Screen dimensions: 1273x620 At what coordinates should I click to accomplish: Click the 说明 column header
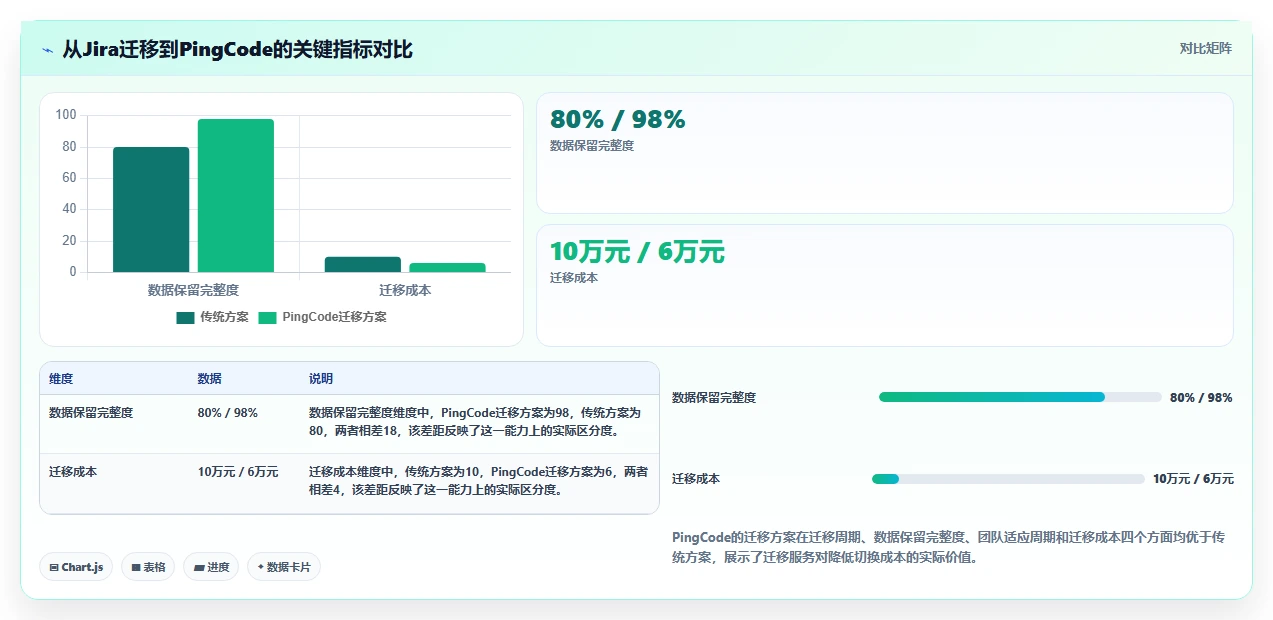(321, 379)
